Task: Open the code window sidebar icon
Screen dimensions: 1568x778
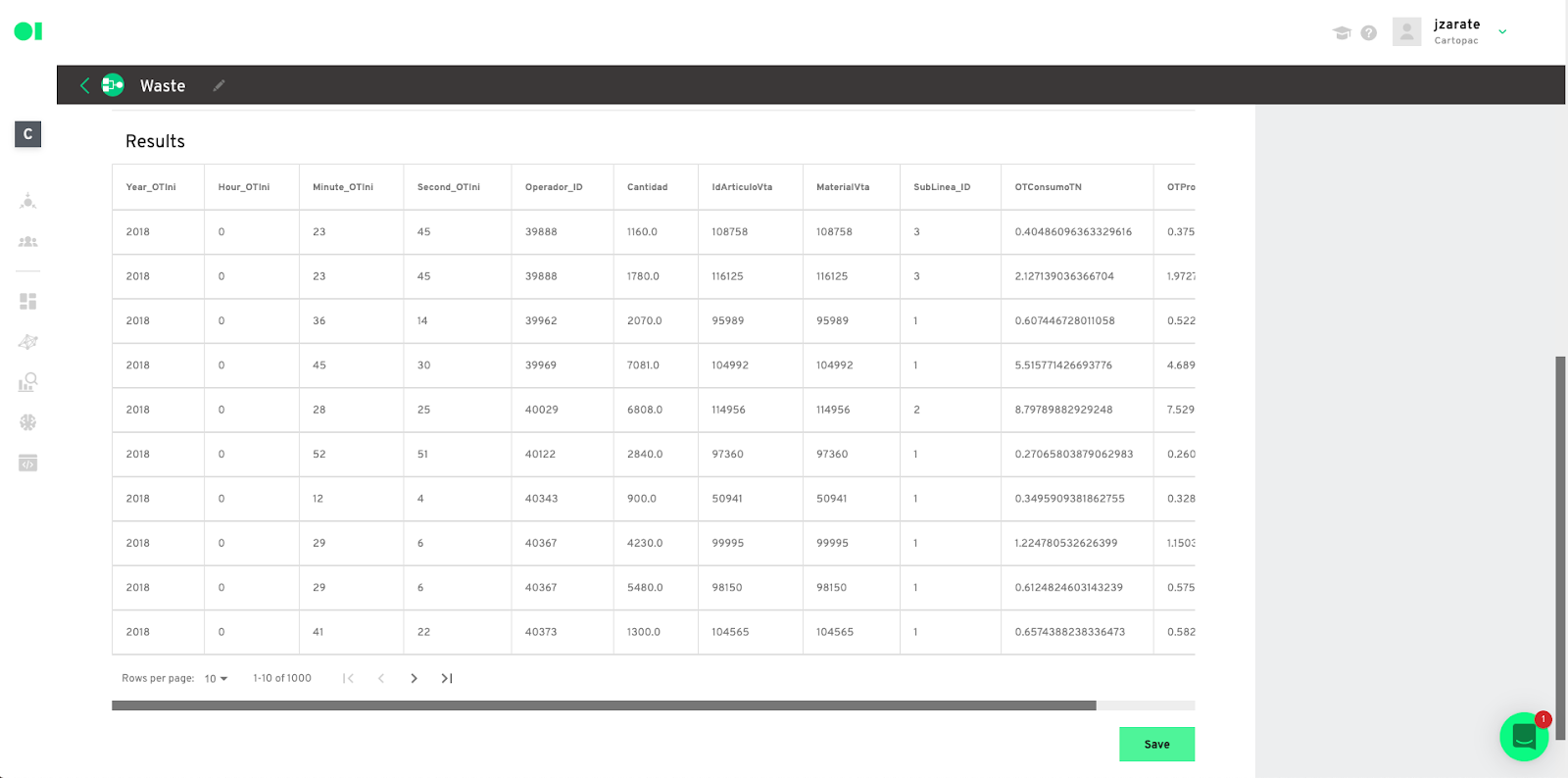Action: click(x=28, y=462)
